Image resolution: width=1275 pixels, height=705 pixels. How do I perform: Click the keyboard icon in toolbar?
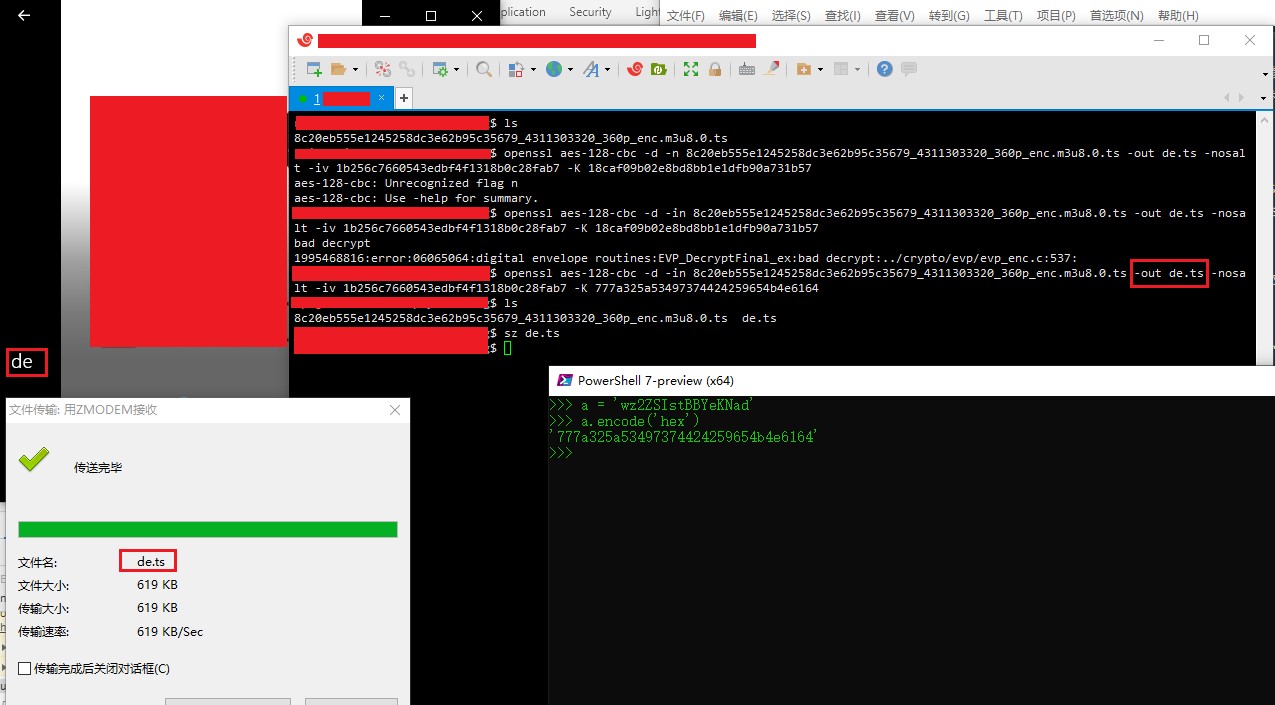click(747, 69)
